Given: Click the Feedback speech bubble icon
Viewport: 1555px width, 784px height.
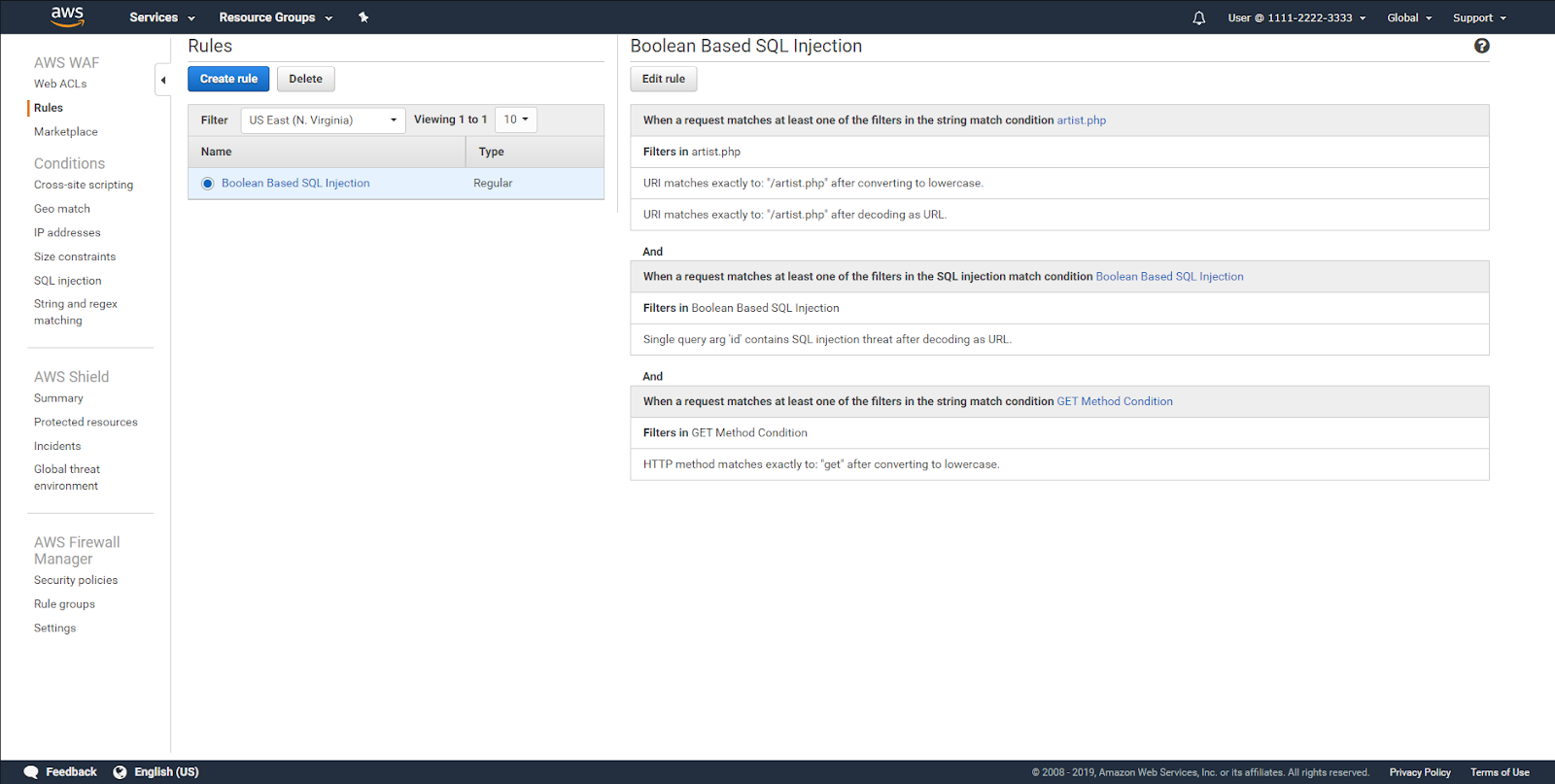Looking at the screenshot, I should pos(31,772).
